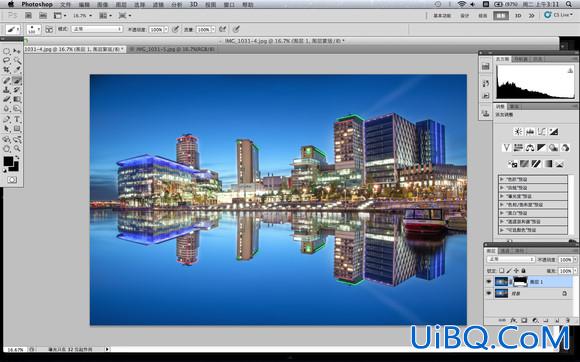Image resolution: width=580 pixels, height=362 pixels.
Task: Add a Brightness/Contrast adjustment (sun icon)
Action: (x=518, y=132)
